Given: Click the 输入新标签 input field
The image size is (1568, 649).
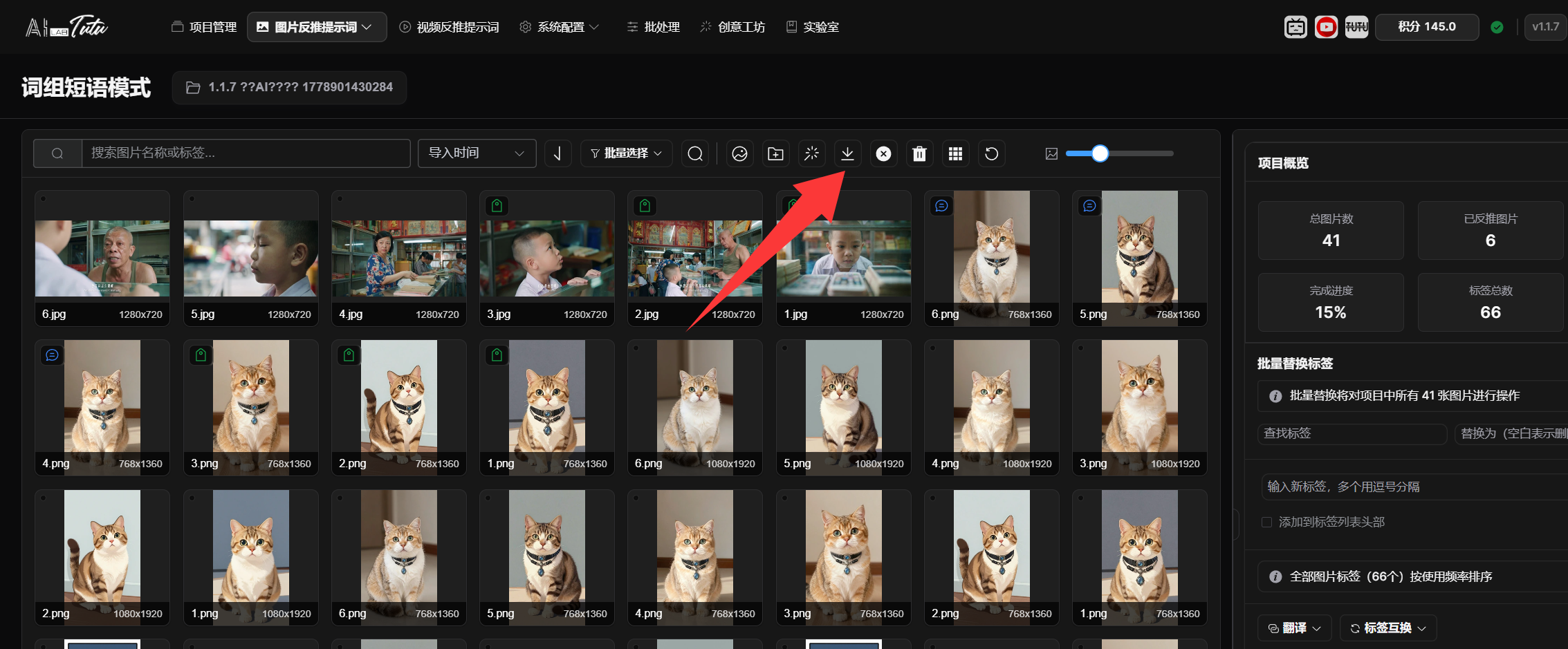Looking at the screenshot, I should coord(1414,487).
